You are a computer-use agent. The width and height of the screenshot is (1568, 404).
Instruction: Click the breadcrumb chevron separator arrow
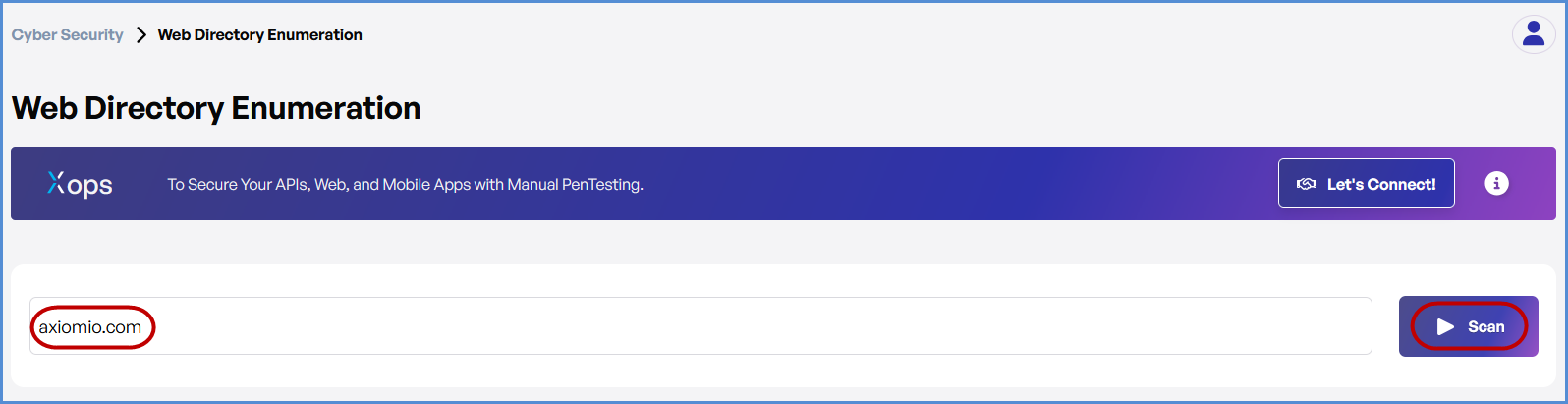click(x=140, y=35)
